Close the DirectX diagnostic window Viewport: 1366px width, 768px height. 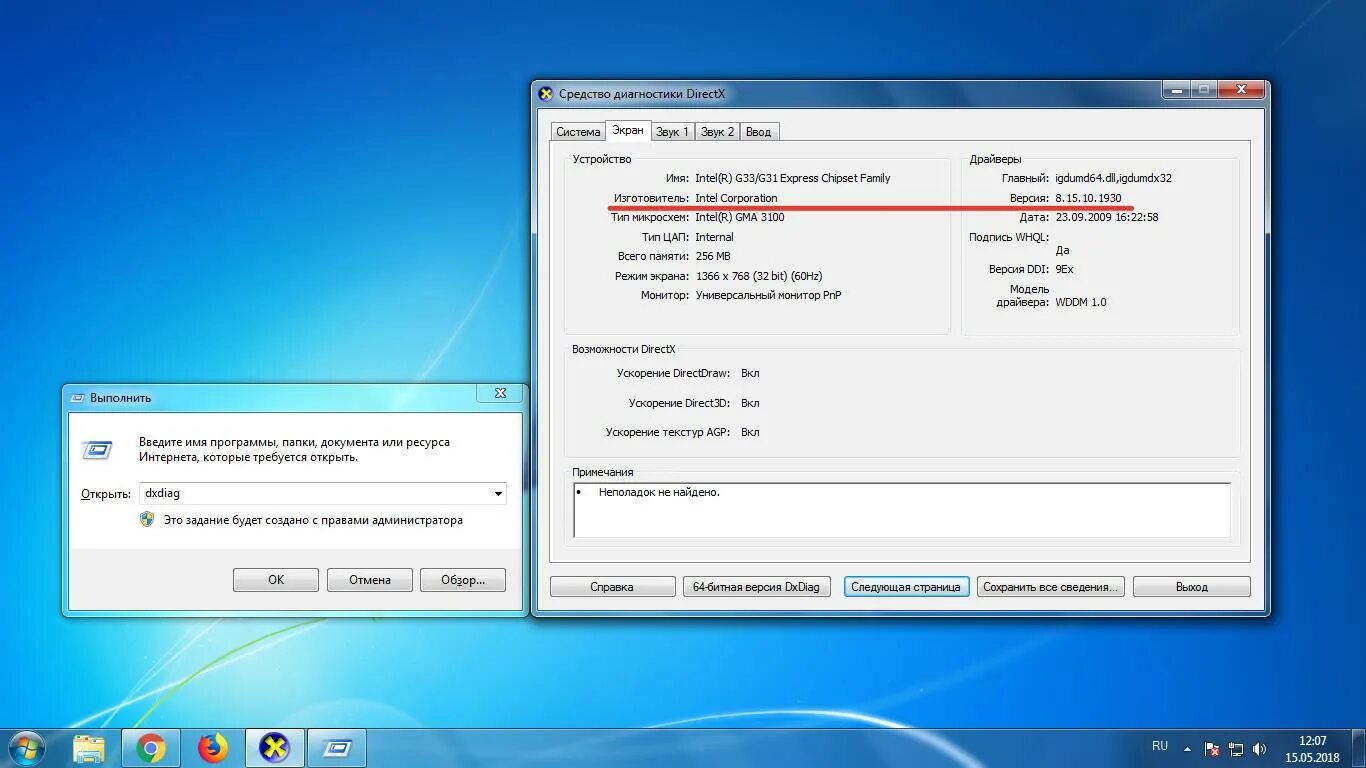coord(1242,89)
